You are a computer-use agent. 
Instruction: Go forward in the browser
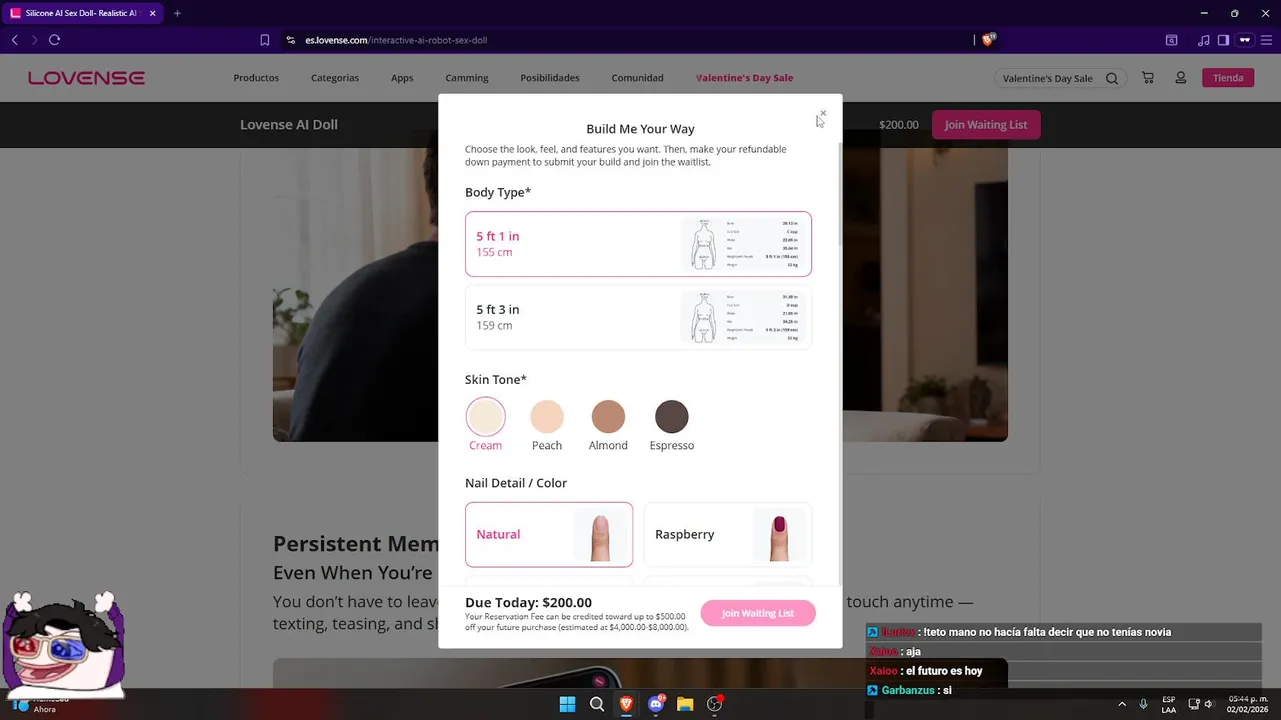pyautogui.click(x=34, y=40)
